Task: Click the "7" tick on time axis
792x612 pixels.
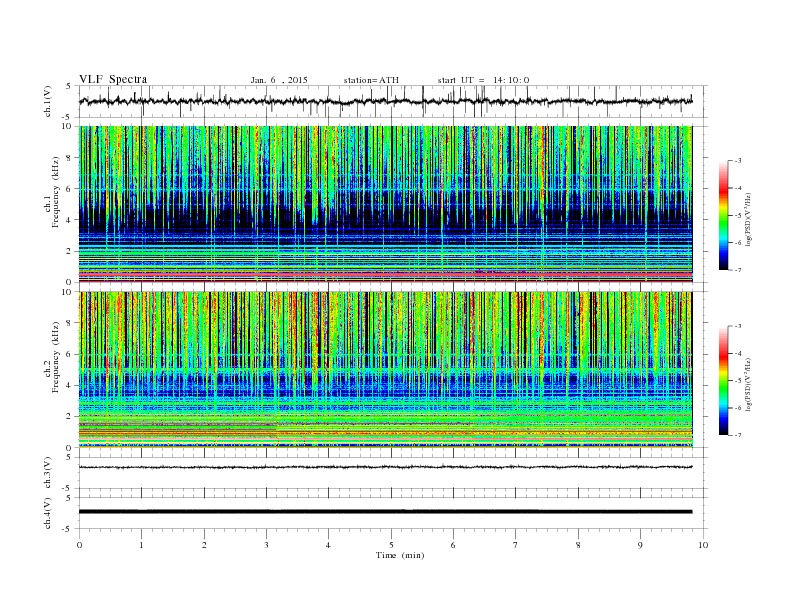Action: [x=516, y=545]
